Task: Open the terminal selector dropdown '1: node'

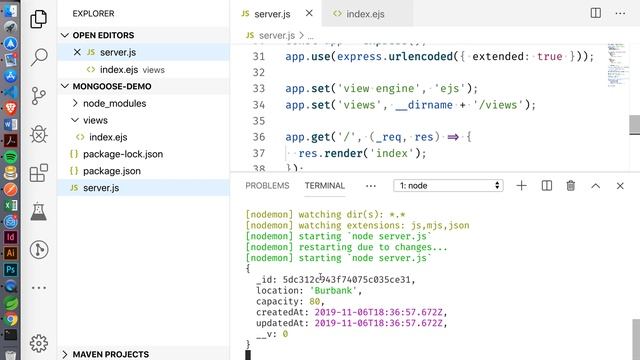Action: 448,186
